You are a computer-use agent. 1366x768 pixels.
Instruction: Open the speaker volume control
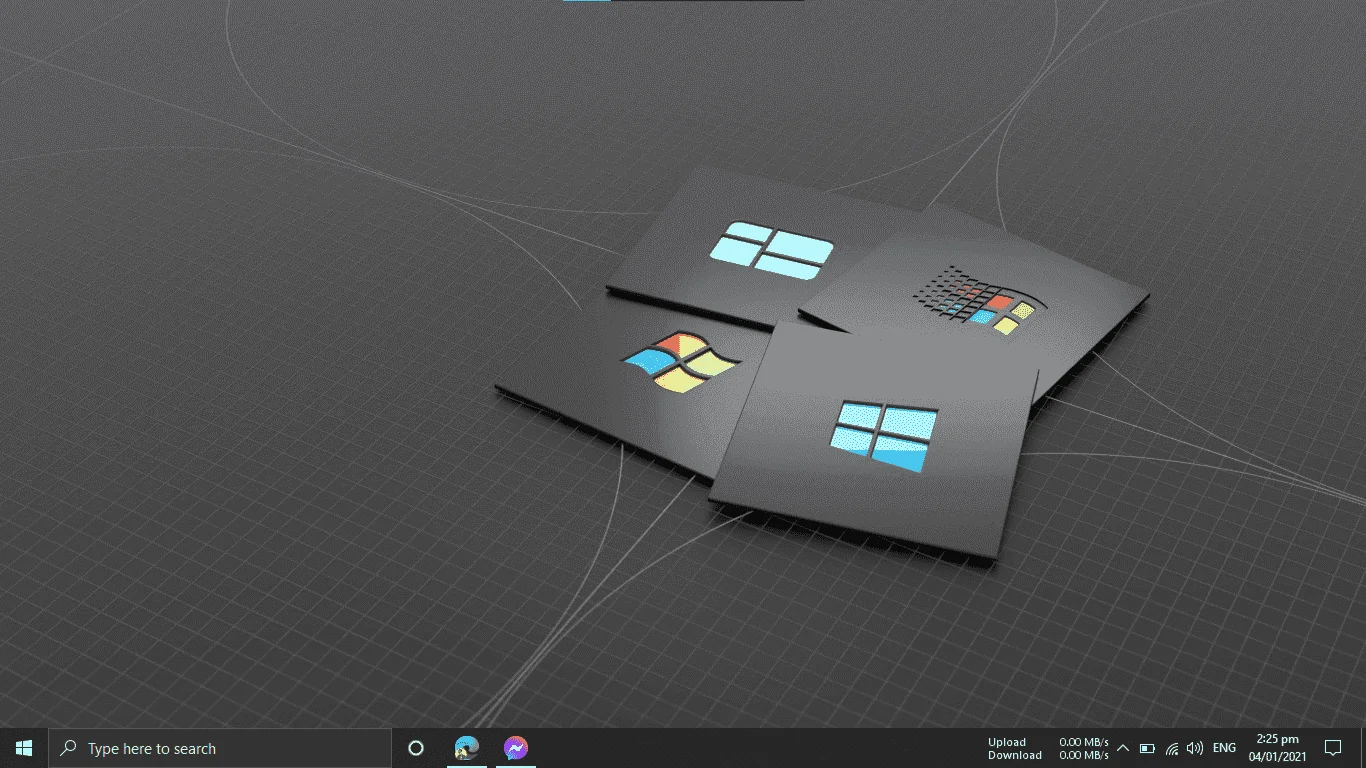[x=1195, y=748]
